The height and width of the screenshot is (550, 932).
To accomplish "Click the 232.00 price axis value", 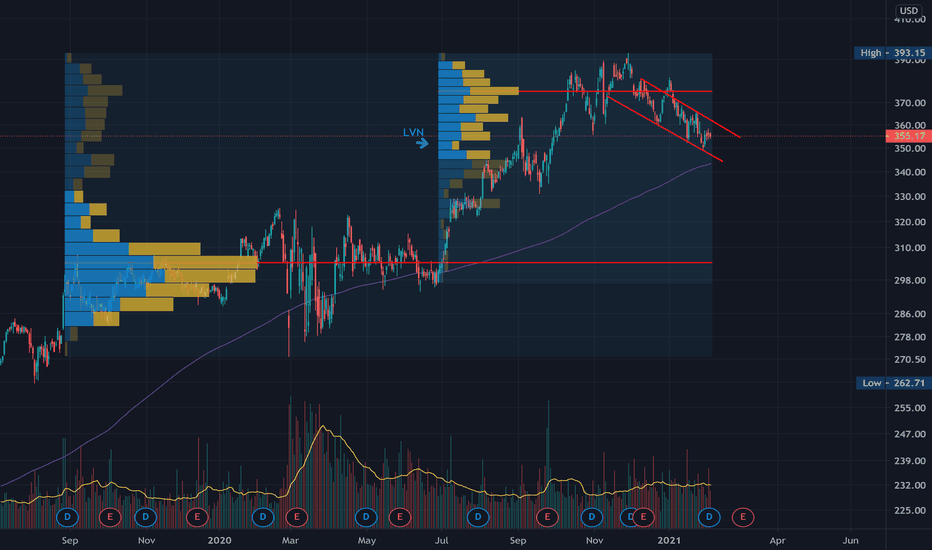I will pos(910,485).
